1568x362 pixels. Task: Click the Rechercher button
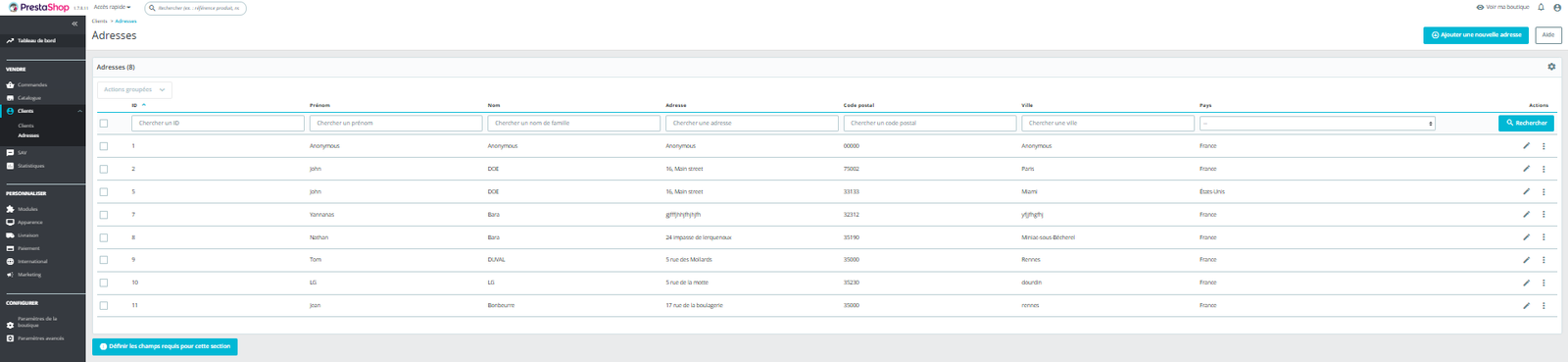(x=1526, y=123)
